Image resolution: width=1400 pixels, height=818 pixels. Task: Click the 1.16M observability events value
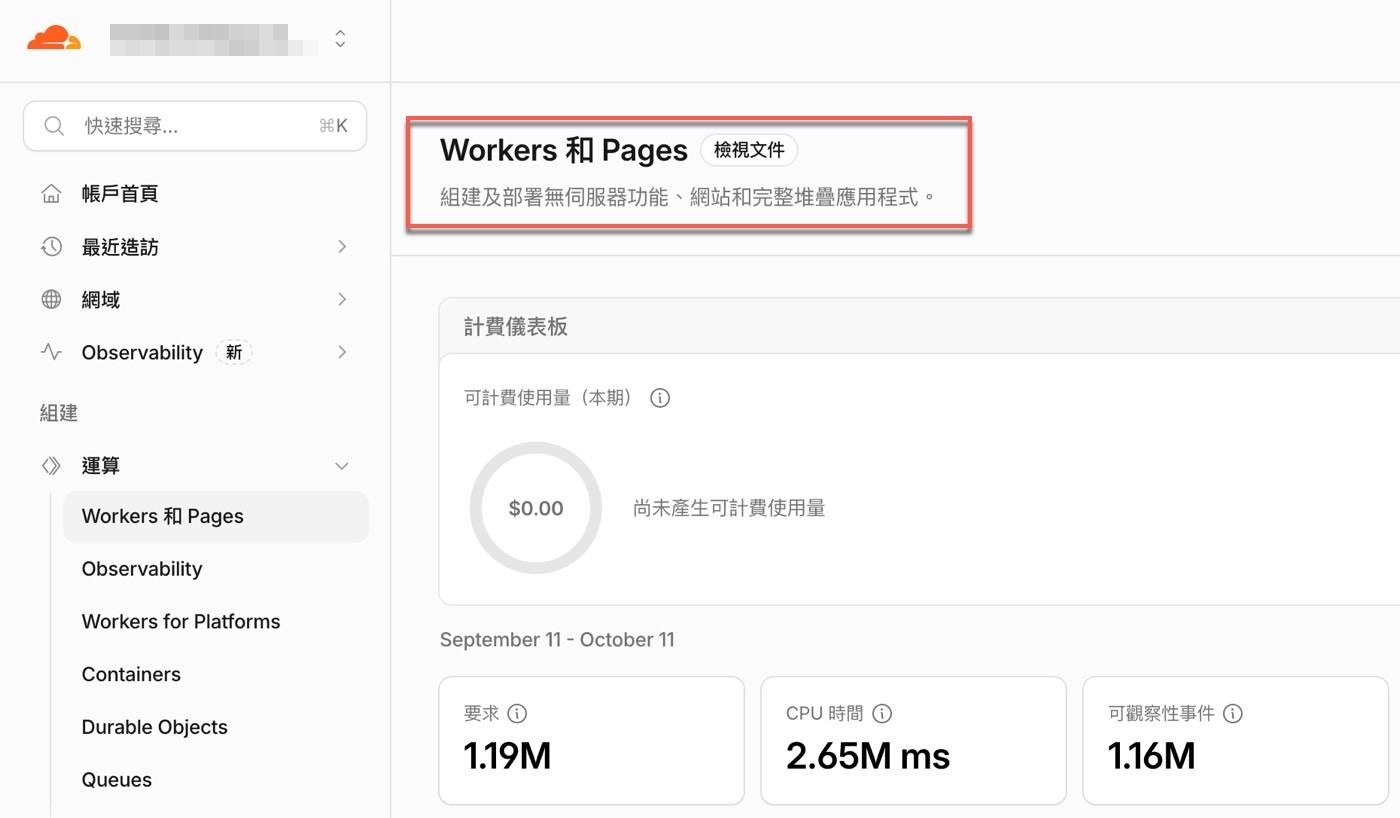point(1151,757)
